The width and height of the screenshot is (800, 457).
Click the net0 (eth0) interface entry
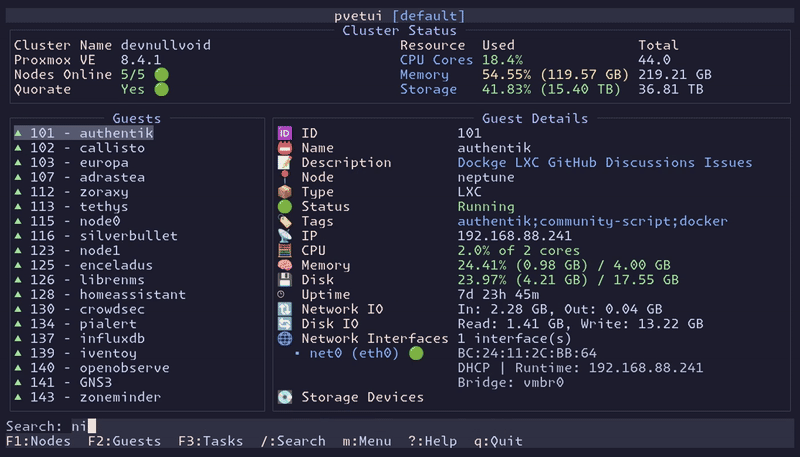coord(354,353)
